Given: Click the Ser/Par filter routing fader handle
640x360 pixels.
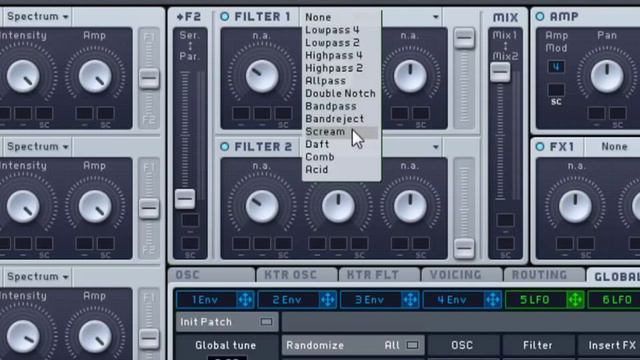Looking at the screenshot, I should click(x=185, y=199).
